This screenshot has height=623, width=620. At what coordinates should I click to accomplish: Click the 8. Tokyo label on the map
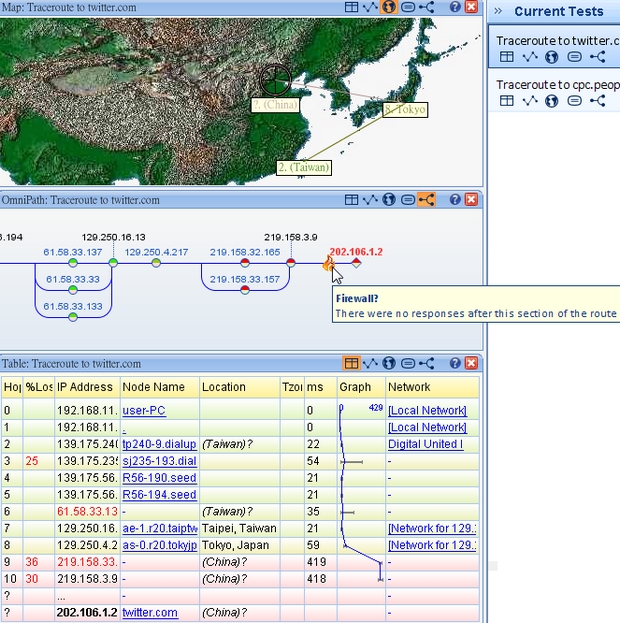405,110
